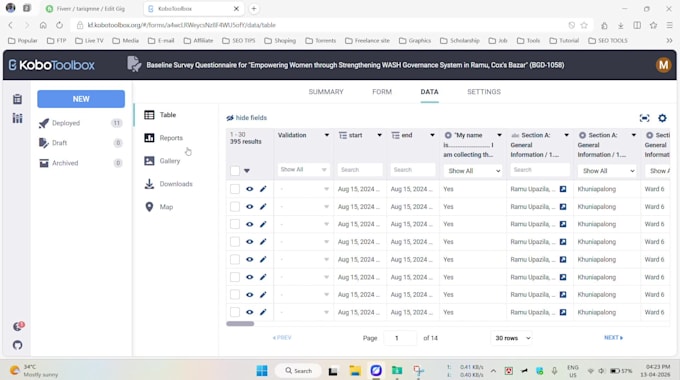Switch to SUMMARY tab
The image size is (680, 380).
pyautogui.click(x=326, y=92)
